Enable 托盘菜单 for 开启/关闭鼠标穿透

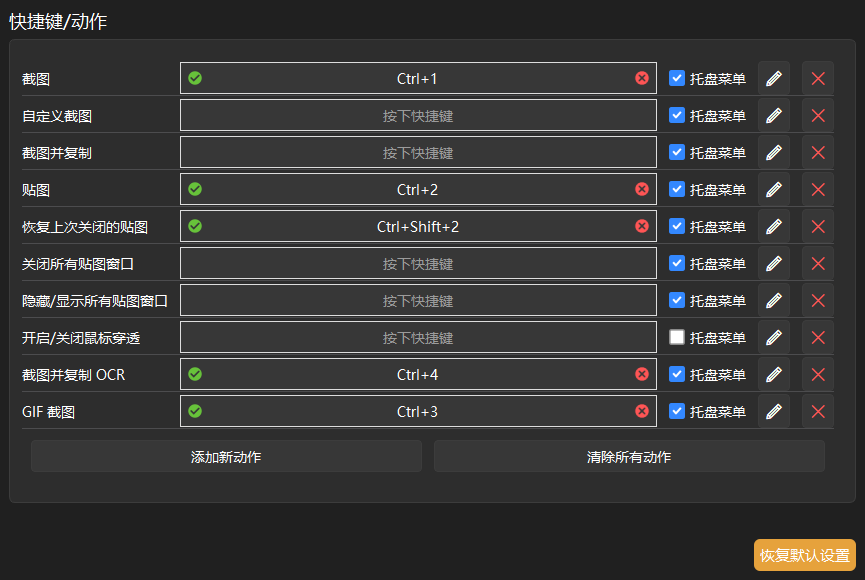[x=677, y=337]
